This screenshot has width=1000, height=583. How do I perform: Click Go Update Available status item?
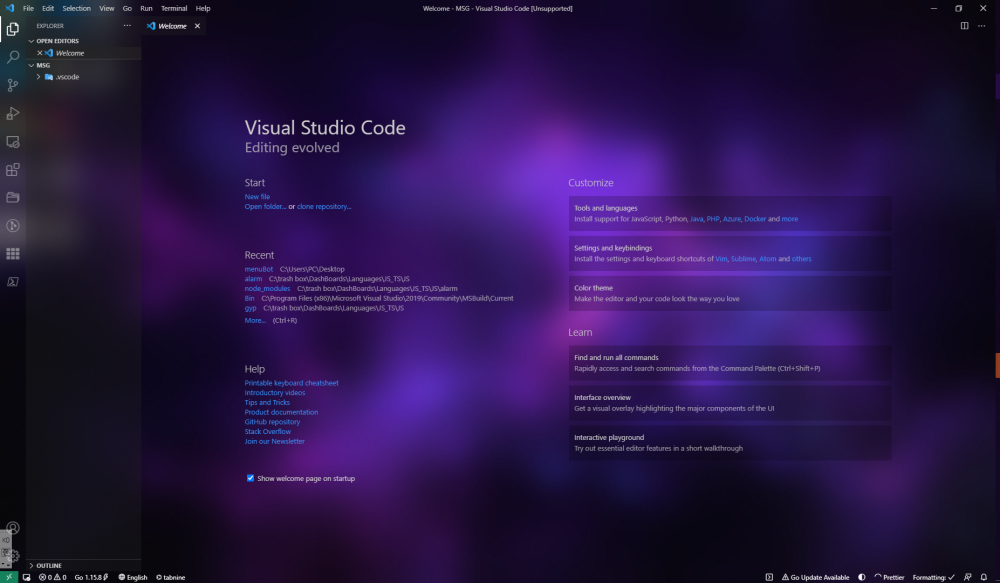[x=816, y=577]
